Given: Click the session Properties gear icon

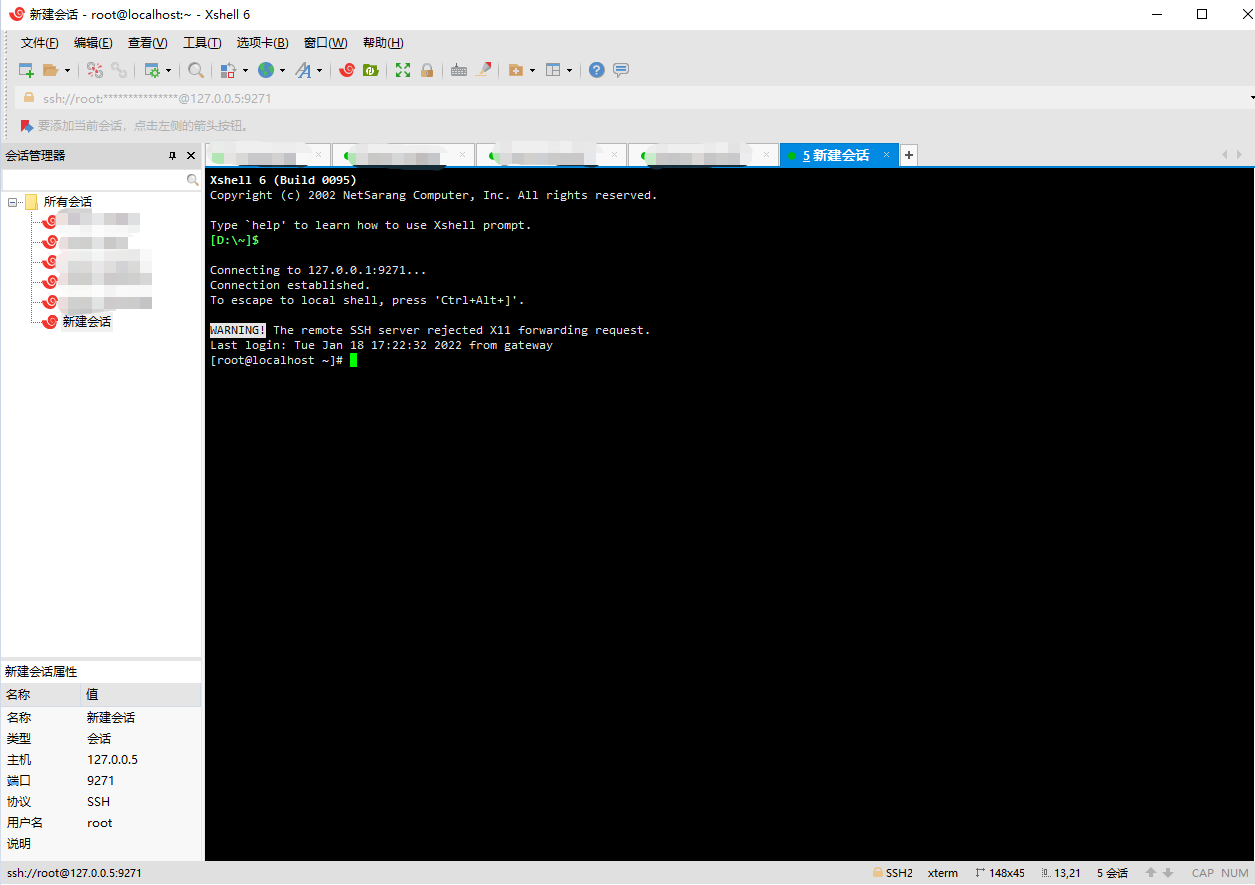Looking at the screenshot, I should (152, 70).
